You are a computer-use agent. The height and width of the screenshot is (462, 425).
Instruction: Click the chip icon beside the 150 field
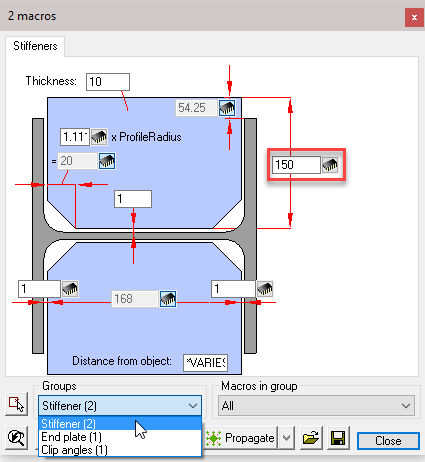pos(330,165)
